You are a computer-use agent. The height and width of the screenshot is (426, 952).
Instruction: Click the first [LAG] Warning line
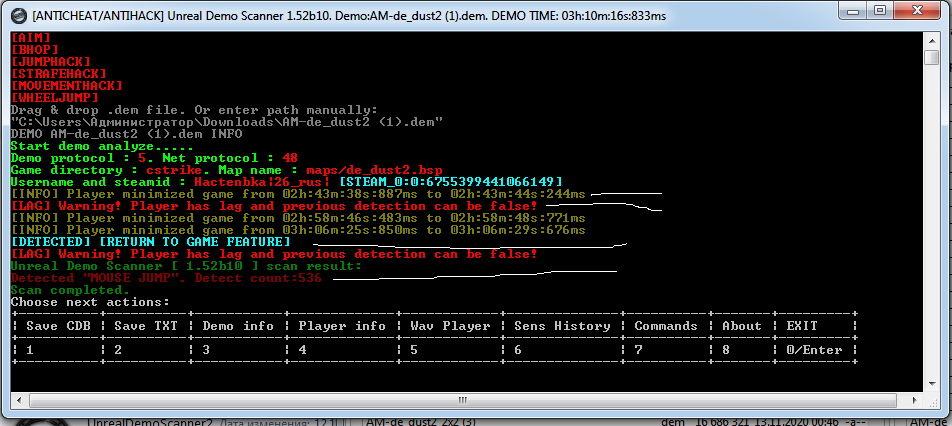pyautogui.click(x=274, y=206)
